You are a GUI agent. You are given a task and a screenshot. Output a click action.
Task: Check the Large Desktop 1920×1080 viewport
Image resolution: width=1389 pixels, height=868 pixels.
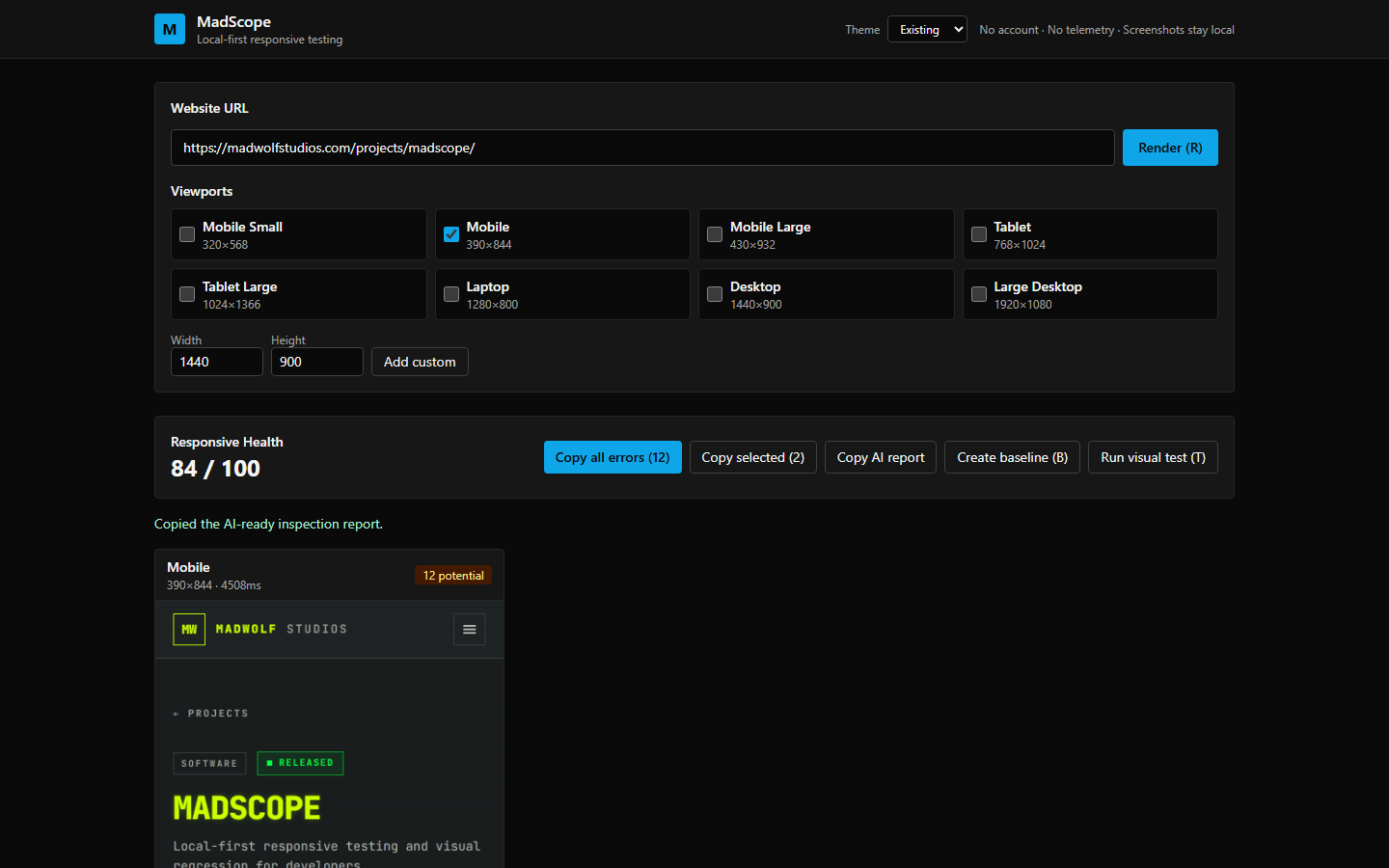pyautogui.click(x=979, y=294)
